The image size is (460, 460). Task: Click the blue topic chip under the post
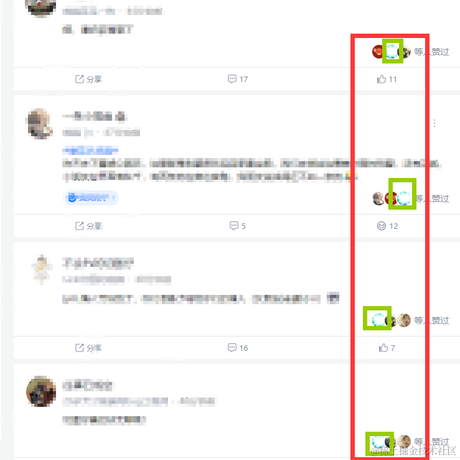[x=91, y=198]
